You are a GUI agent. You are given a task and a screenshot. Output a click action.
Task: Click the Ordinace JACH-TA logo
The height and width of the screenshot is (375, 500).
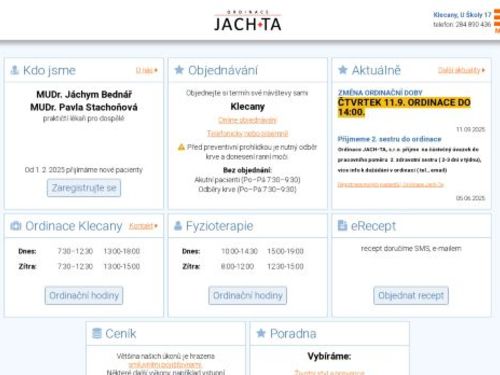248,21
